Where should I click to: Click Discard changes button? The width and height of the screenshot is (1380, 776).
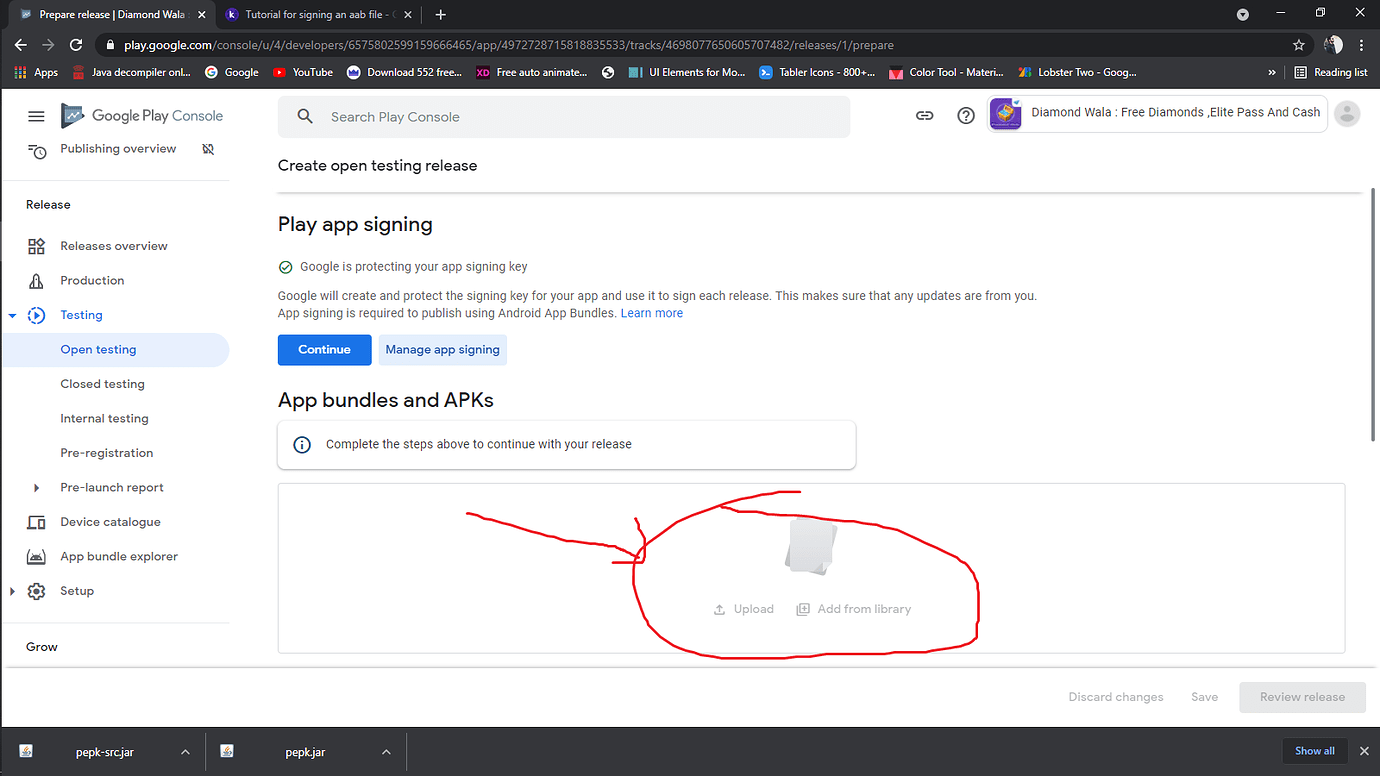(x=1116, y=697)
